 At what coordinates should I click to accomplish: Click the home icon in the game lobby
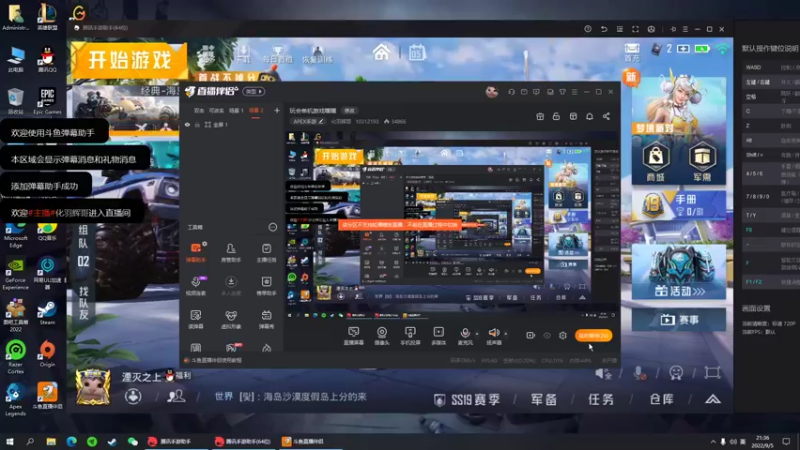381,52
